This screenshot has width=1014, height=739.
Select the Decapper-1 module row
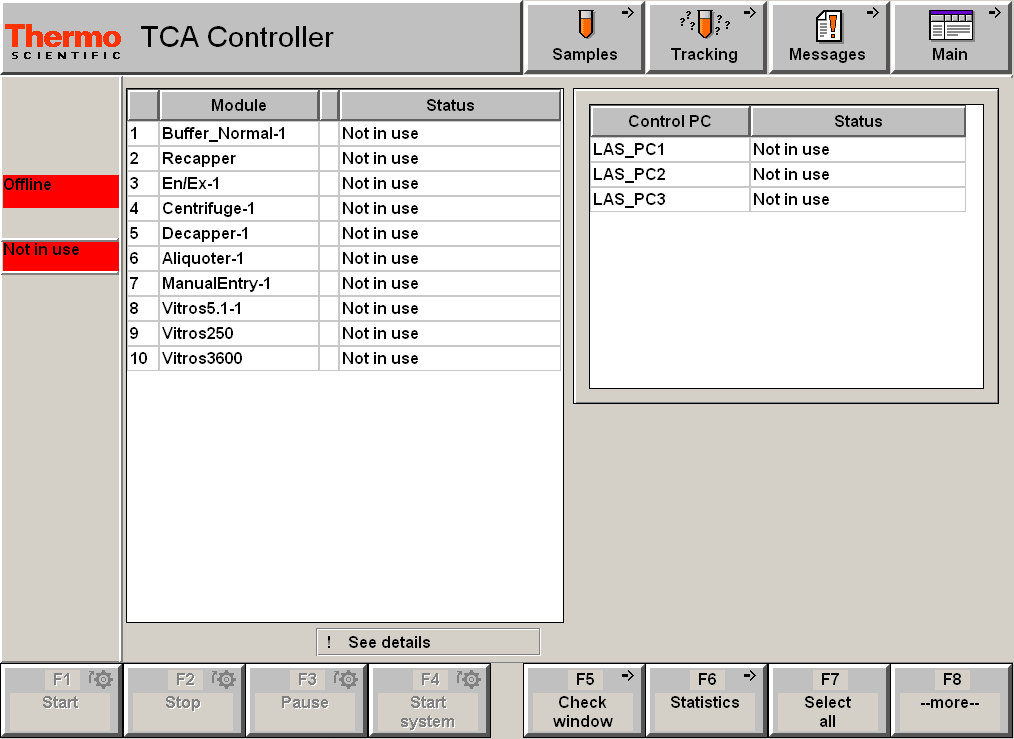coord(344,233)
